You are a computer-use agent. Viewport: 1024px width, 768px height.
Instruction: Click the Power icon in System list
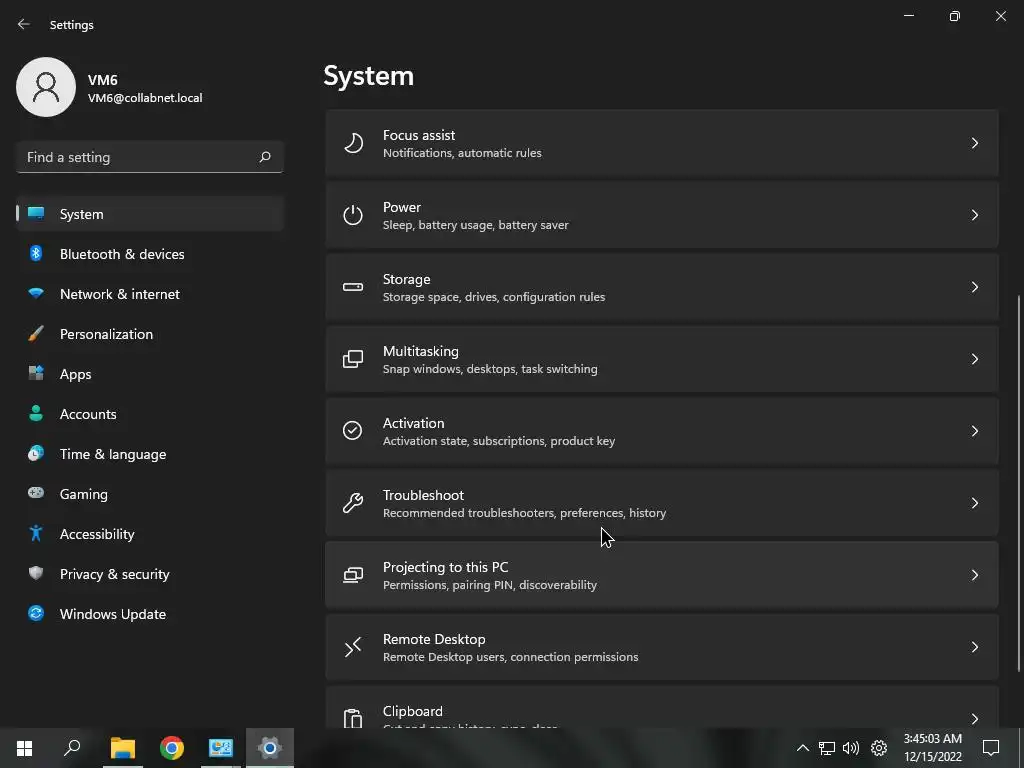click(353, 215)
